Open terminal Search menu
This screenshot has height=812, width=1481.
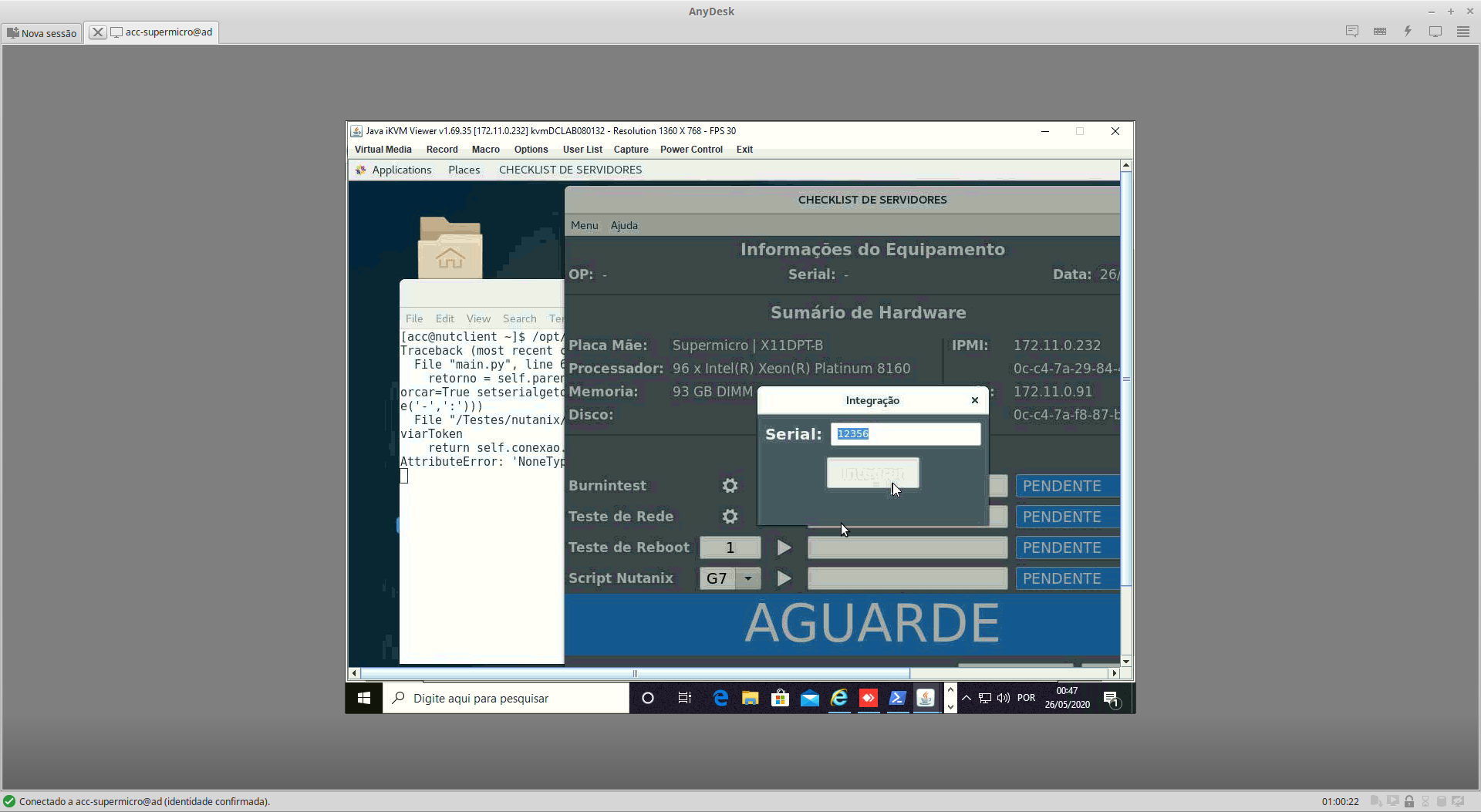519,318
